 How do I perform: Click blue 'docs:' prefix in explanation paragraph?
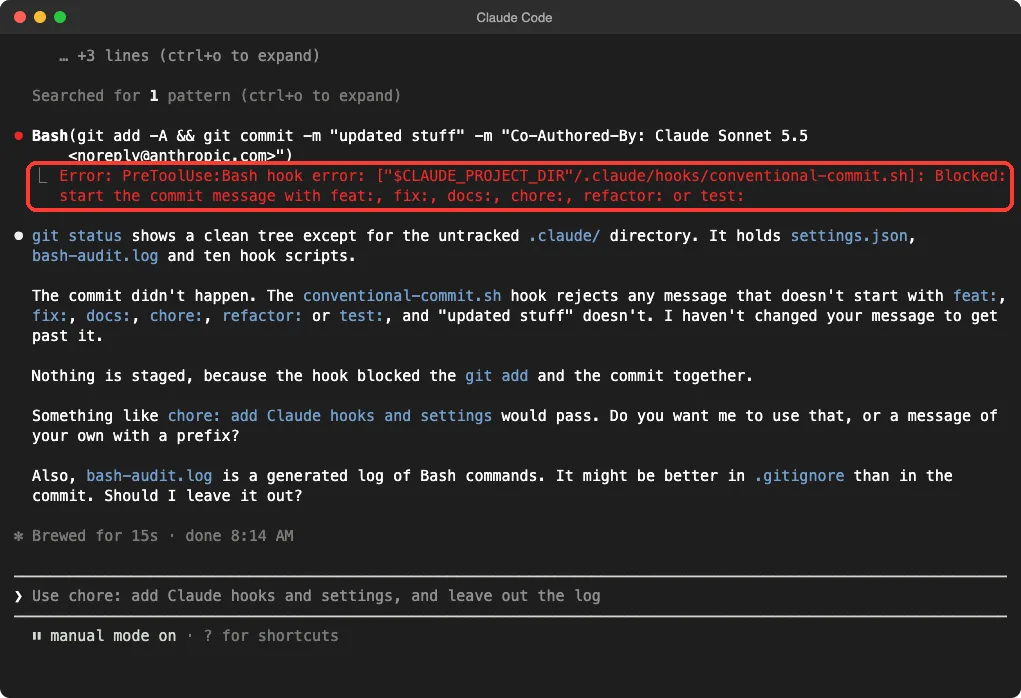pos(108,316)
